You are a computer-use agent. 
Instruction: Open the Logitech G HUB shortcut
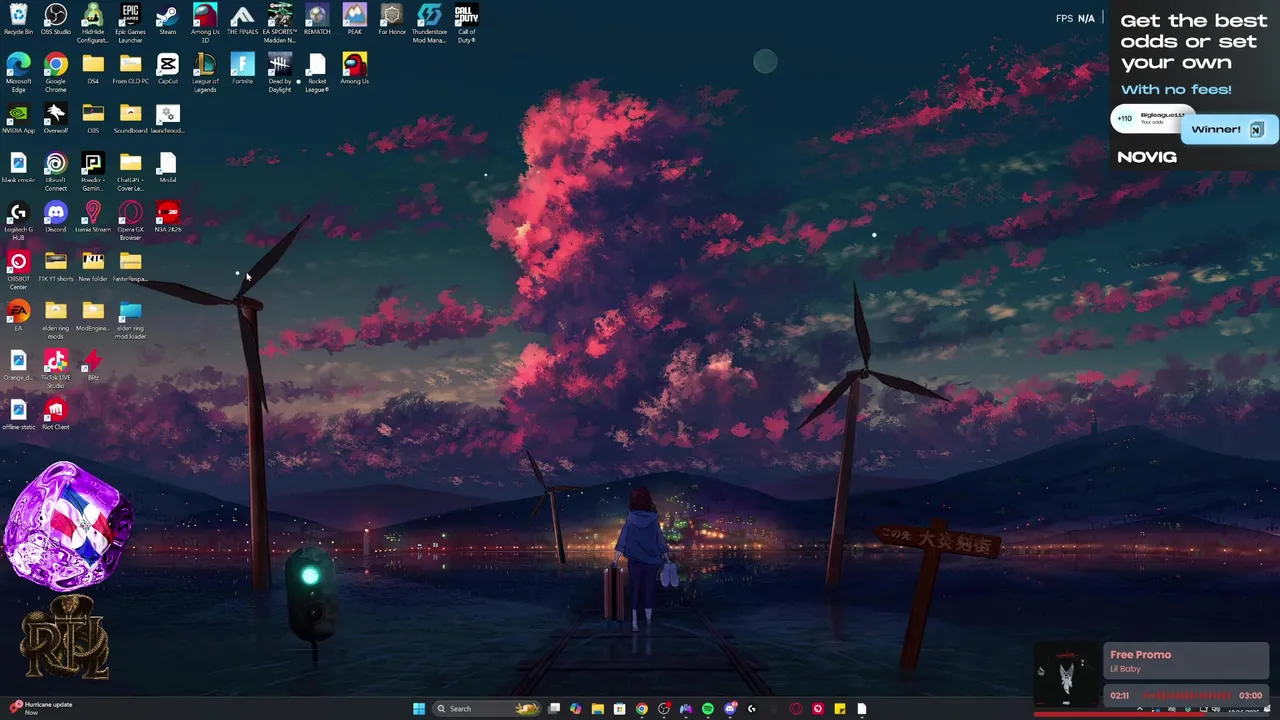pyautogui.click(x=18, y=222)
